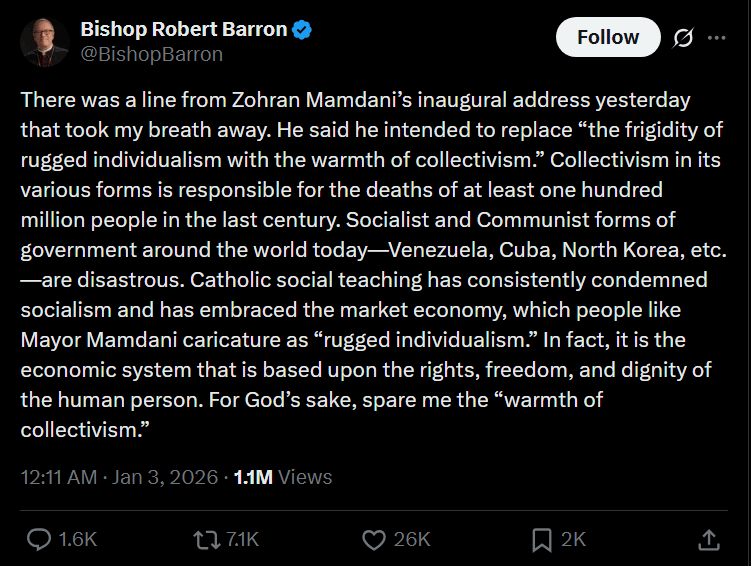Click the blue verified checkmark badge
The width and height of the screenshot is (751, 566).
pyautogui.click(x=302, y=30)
